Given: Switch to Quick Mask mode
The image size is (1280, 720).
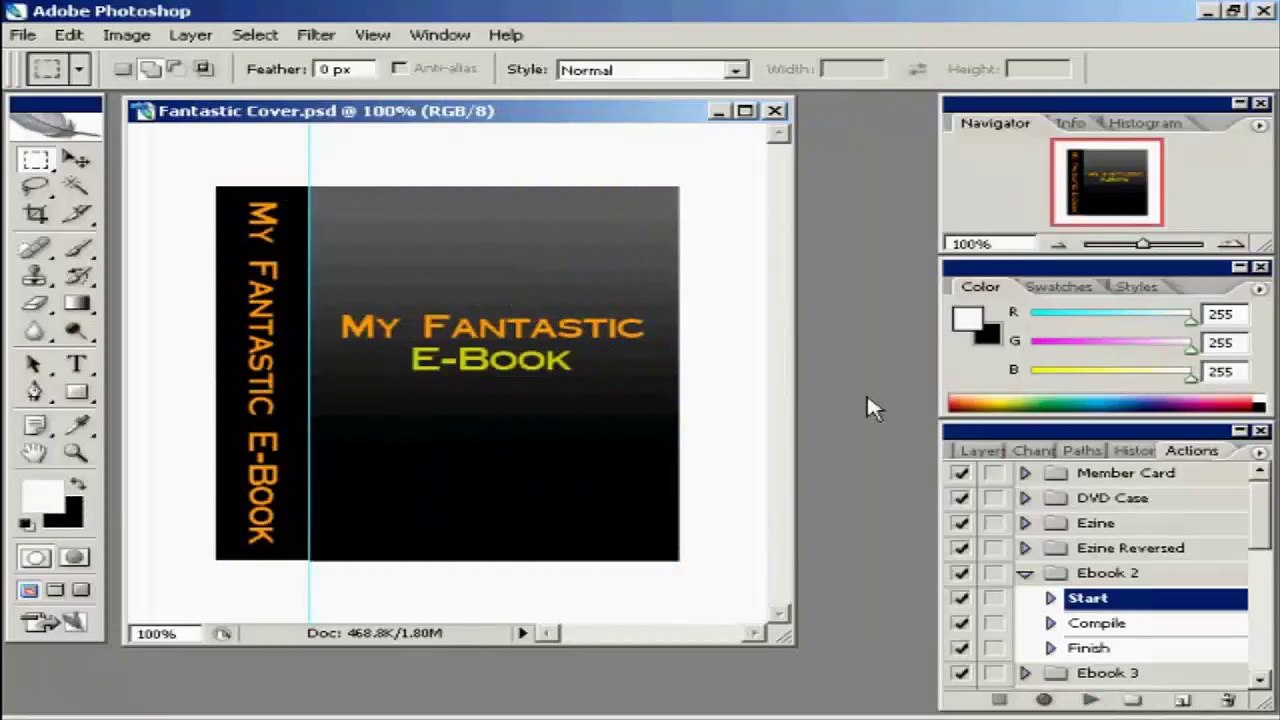Looking at the screenshot, I should tap(74, 558).
